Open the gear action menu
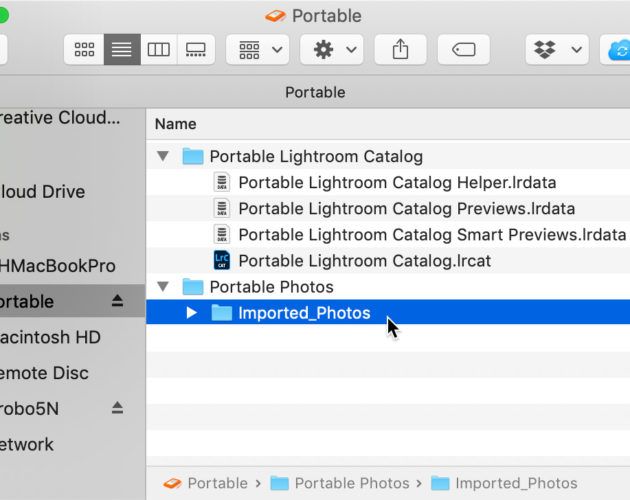630x500 pixels. [x=332, y=50]
